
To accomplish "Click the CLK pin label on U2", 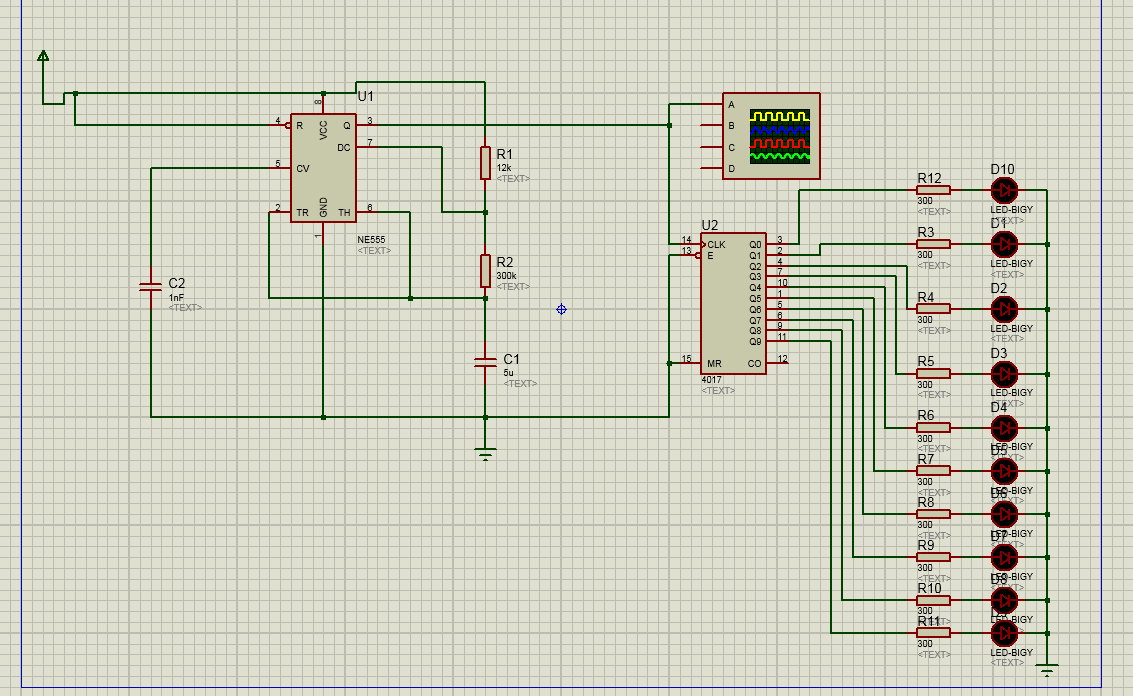I will [x=716, y=244].
